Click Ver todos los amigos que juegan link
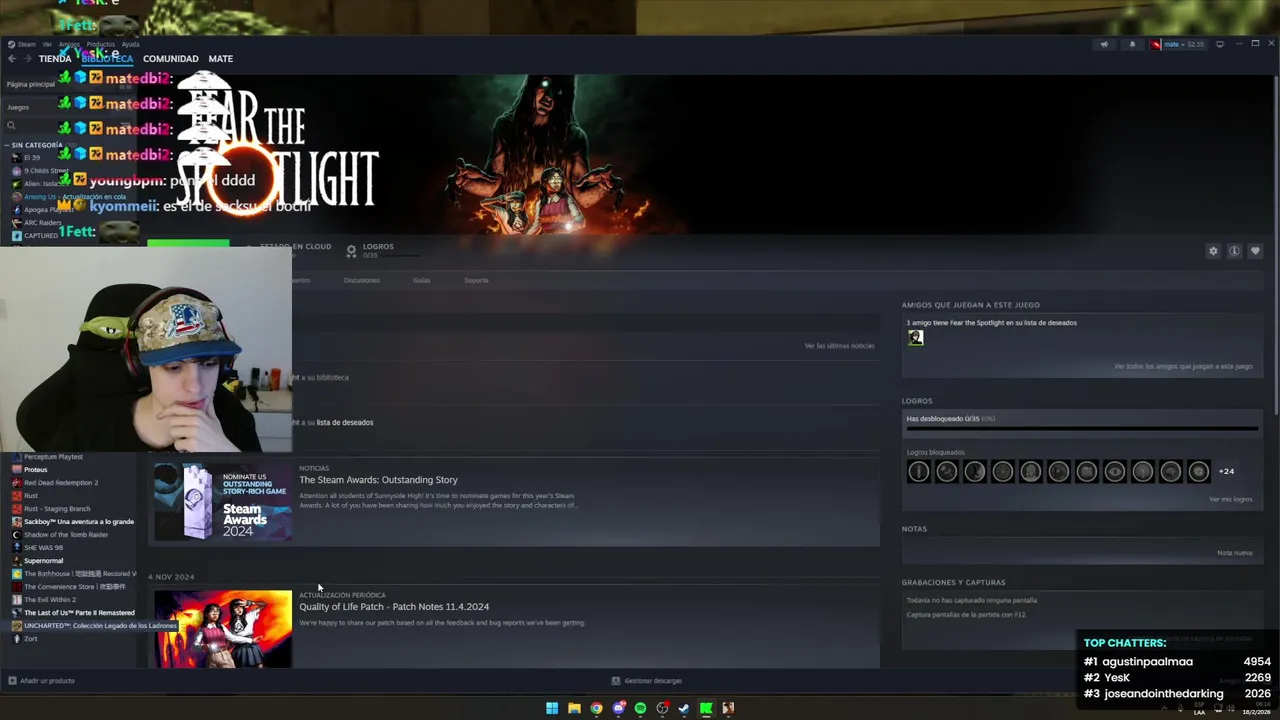 click(x=1183, y=367)
